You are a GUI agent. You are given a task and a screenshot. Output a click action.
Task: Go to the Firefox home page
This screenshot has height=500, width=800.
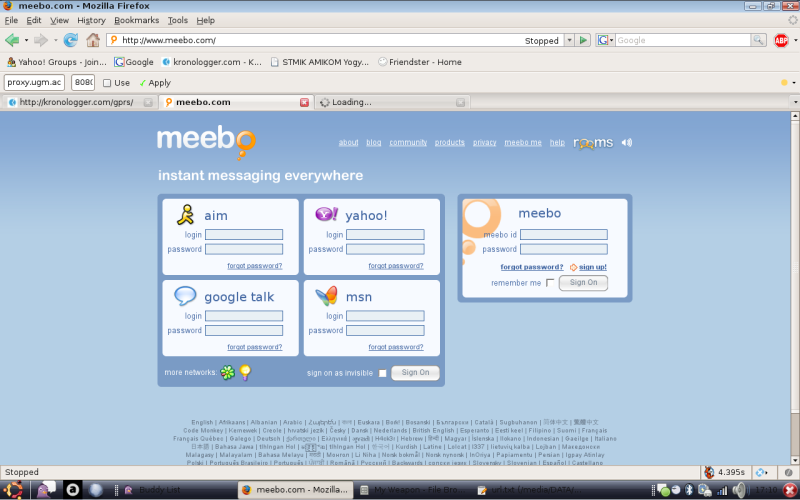click(93, 40)
